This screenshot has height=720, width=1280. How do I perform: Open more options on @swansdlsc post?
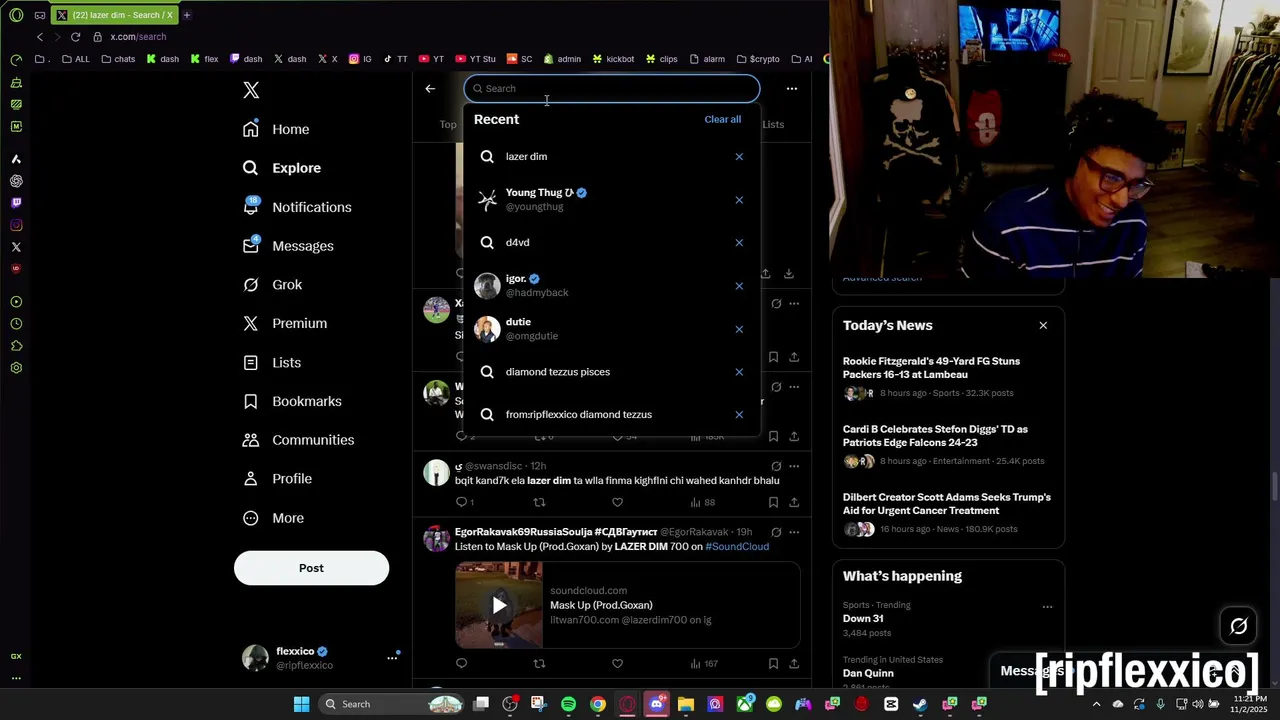tap(794, 466)
